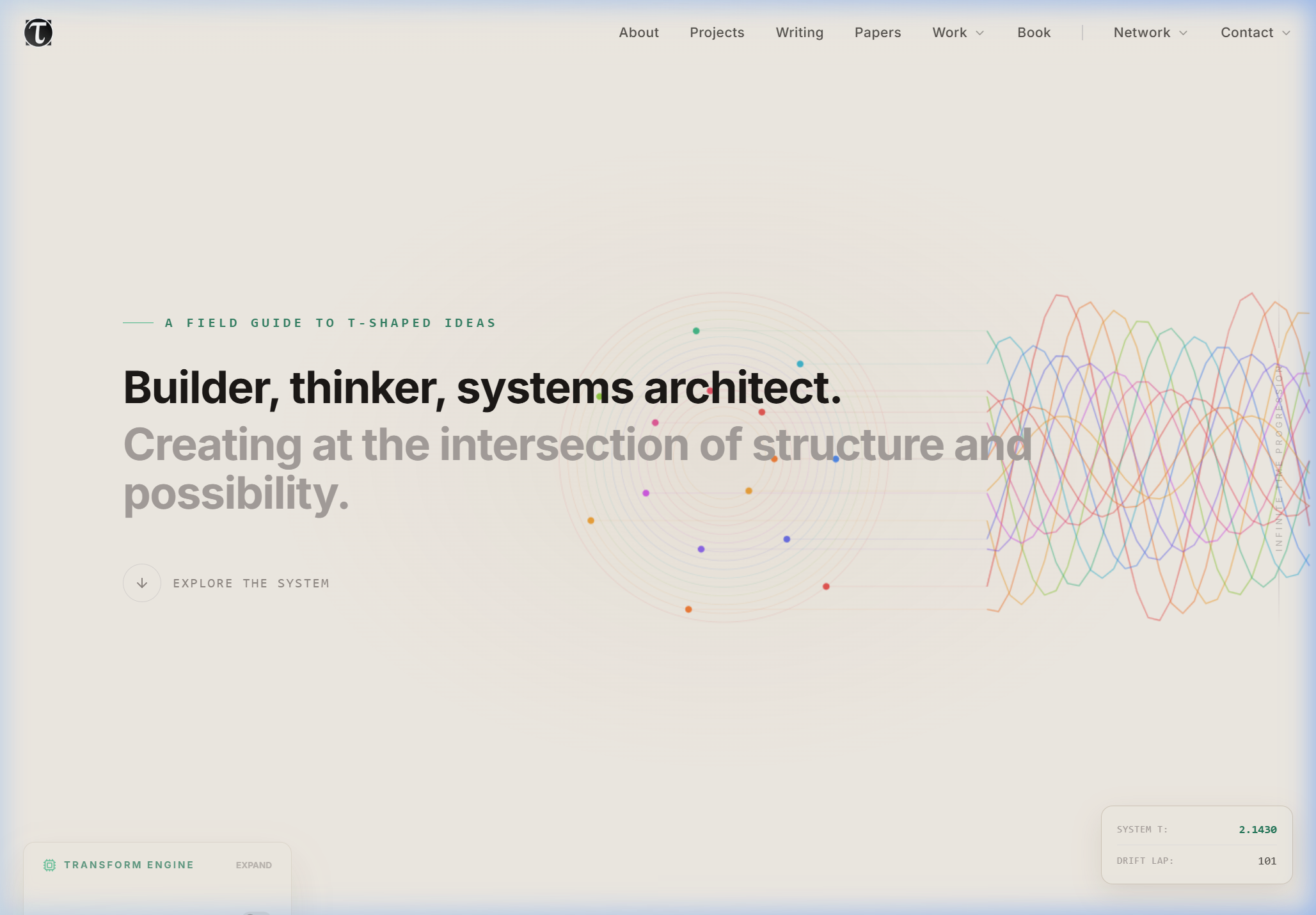Image resolution: width=1316 pixels, height=915 pixels.
Task: Open the Projects nav item
Action: click(717, 33)
